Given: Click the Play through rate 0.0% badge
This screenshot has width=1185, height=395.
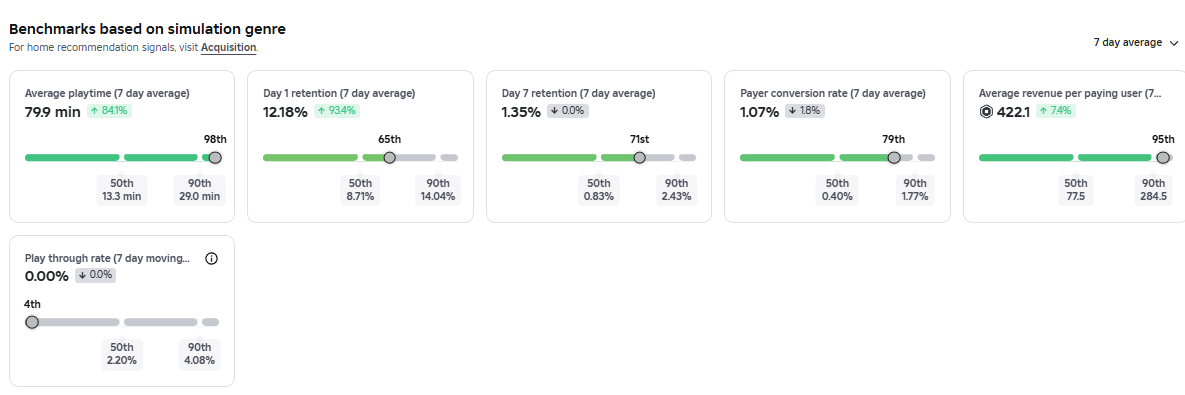Looking at the screenshot, I should (95, 276).
